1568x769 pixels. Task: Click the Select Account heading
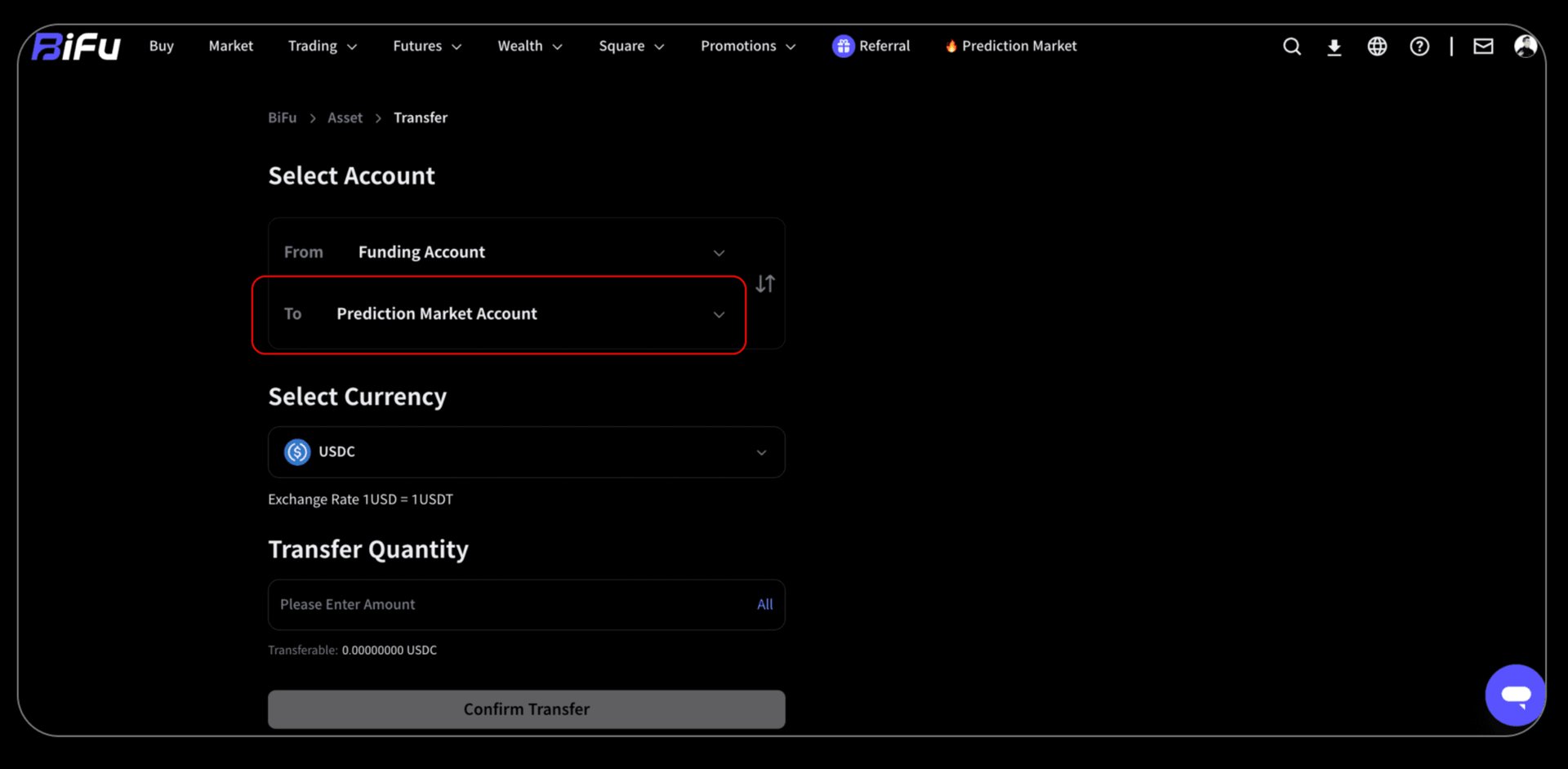(352, 176)
